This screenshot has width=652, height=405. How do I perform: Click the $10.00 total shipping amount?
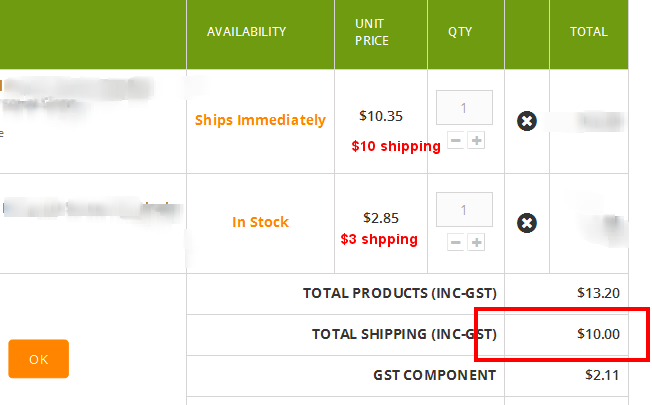point(598,334)
